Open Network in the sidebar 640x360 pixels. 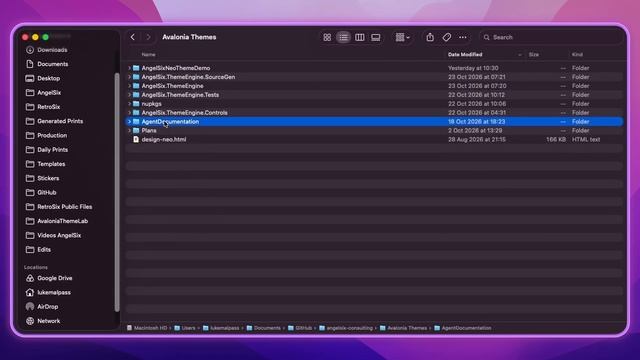(48, 321)
